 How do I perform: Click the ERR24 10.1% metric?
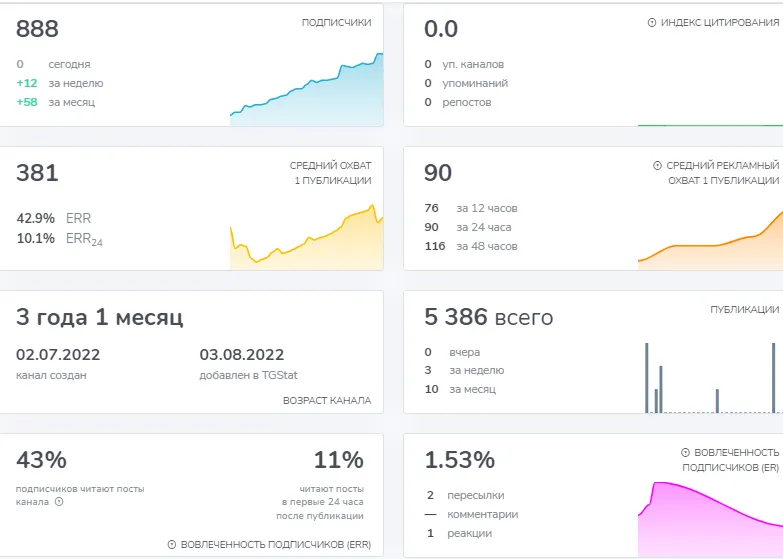pyautogui.click(x=59, y=239)
